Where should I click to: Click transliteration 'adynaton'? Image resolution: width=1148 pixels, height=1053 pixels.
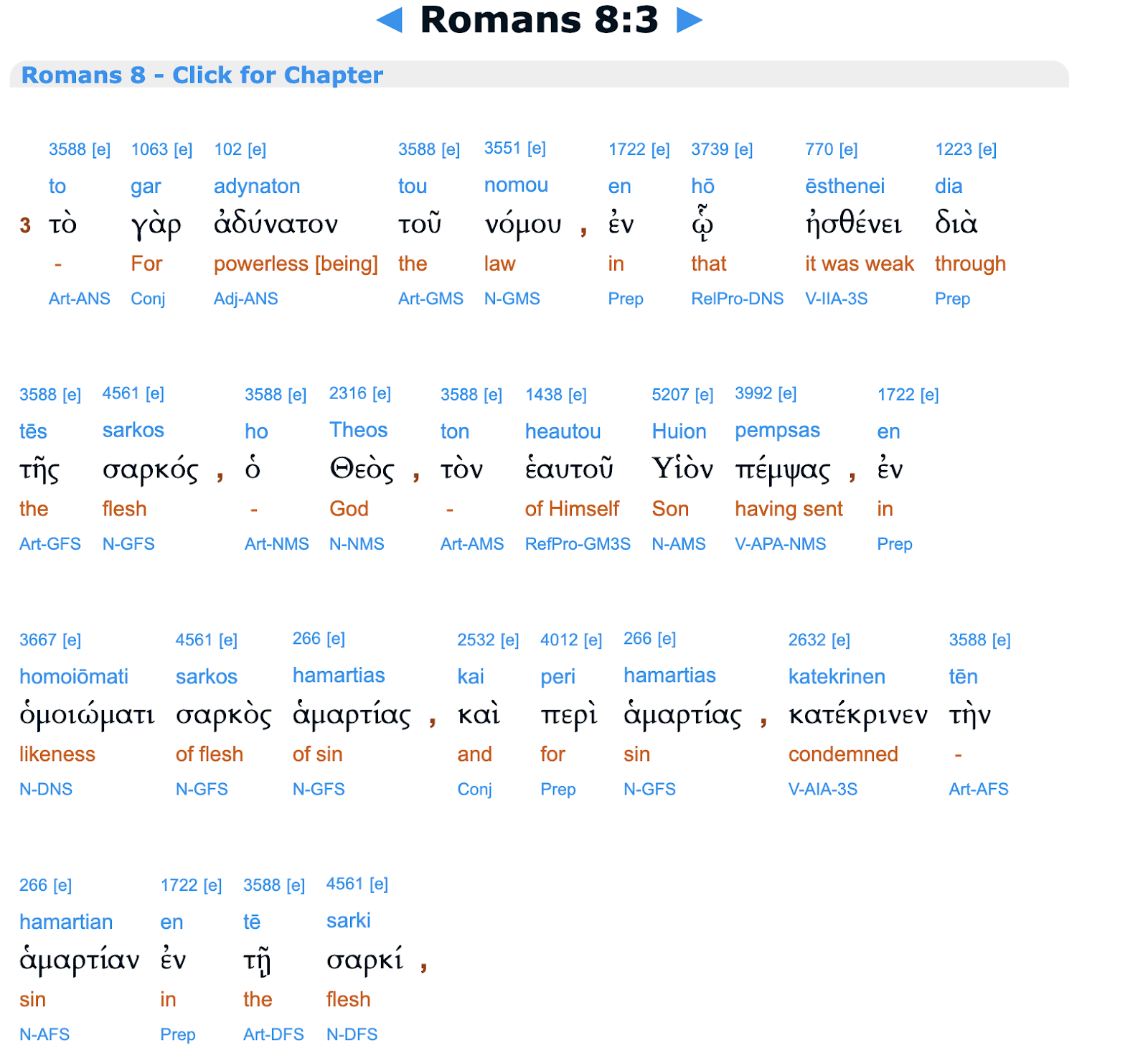[x=257, y=186]
